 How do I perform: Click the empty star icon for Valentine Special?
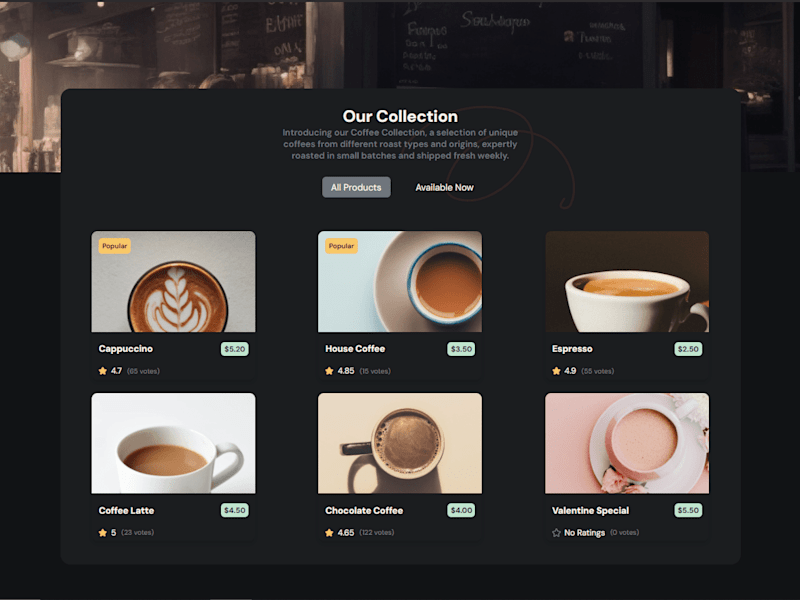(x=556, y=533)
